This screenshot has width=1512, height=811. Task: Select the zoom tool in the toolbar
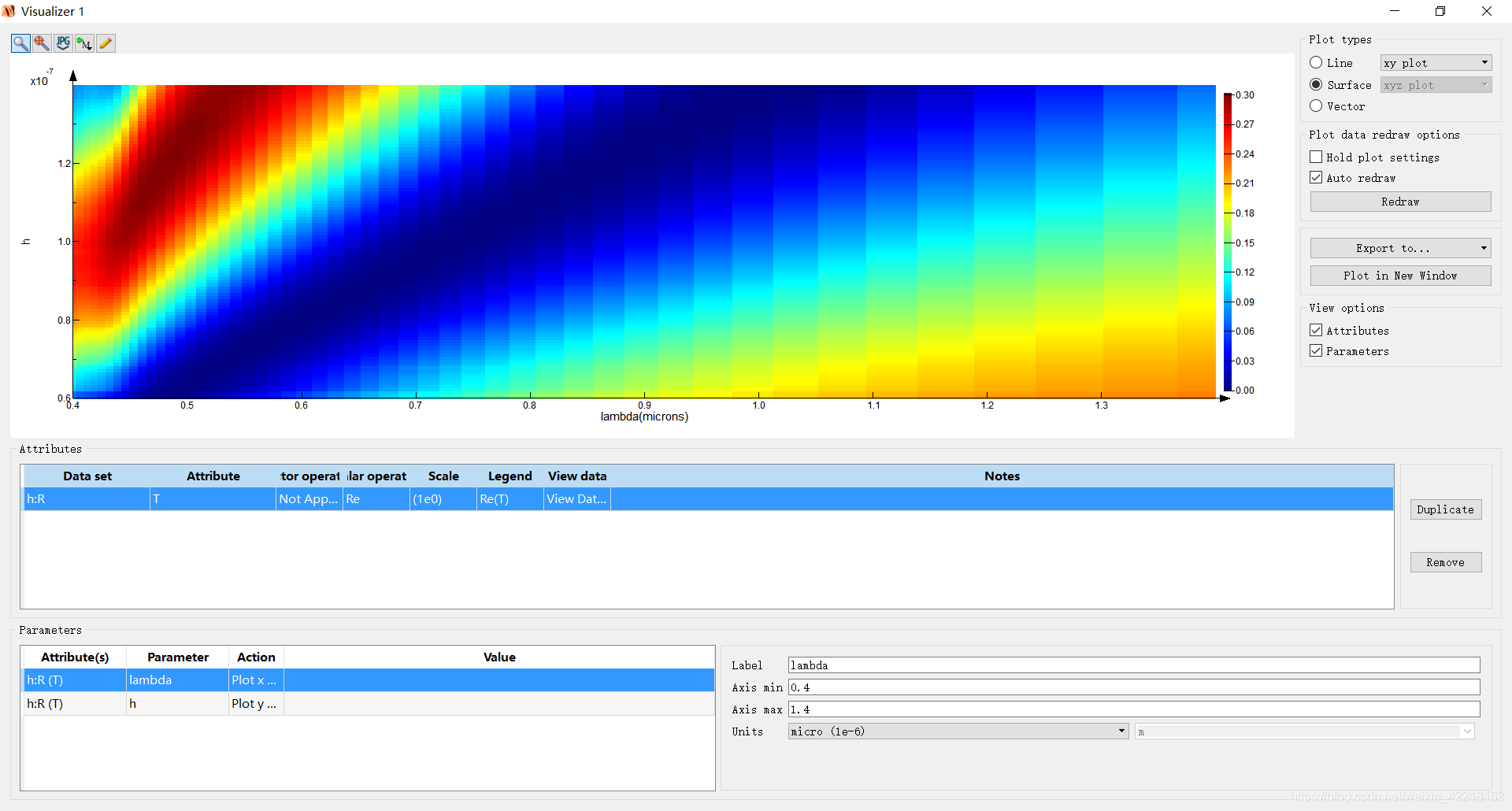coord(20,43)
